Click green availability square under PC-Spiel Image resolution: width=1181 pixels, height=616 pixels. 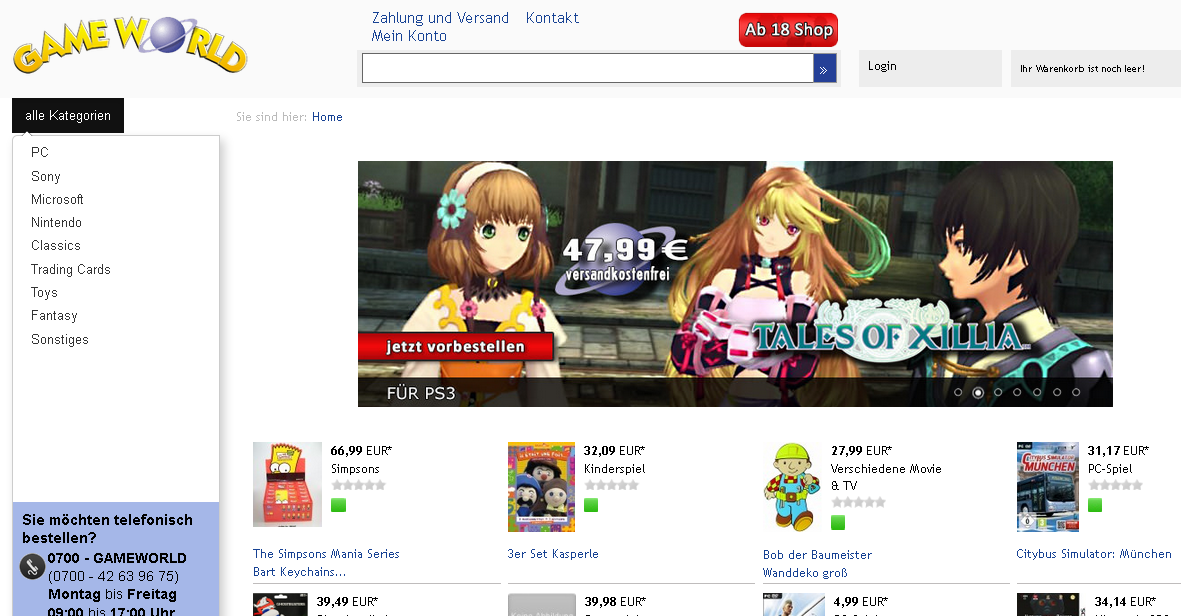point(1095,505)
